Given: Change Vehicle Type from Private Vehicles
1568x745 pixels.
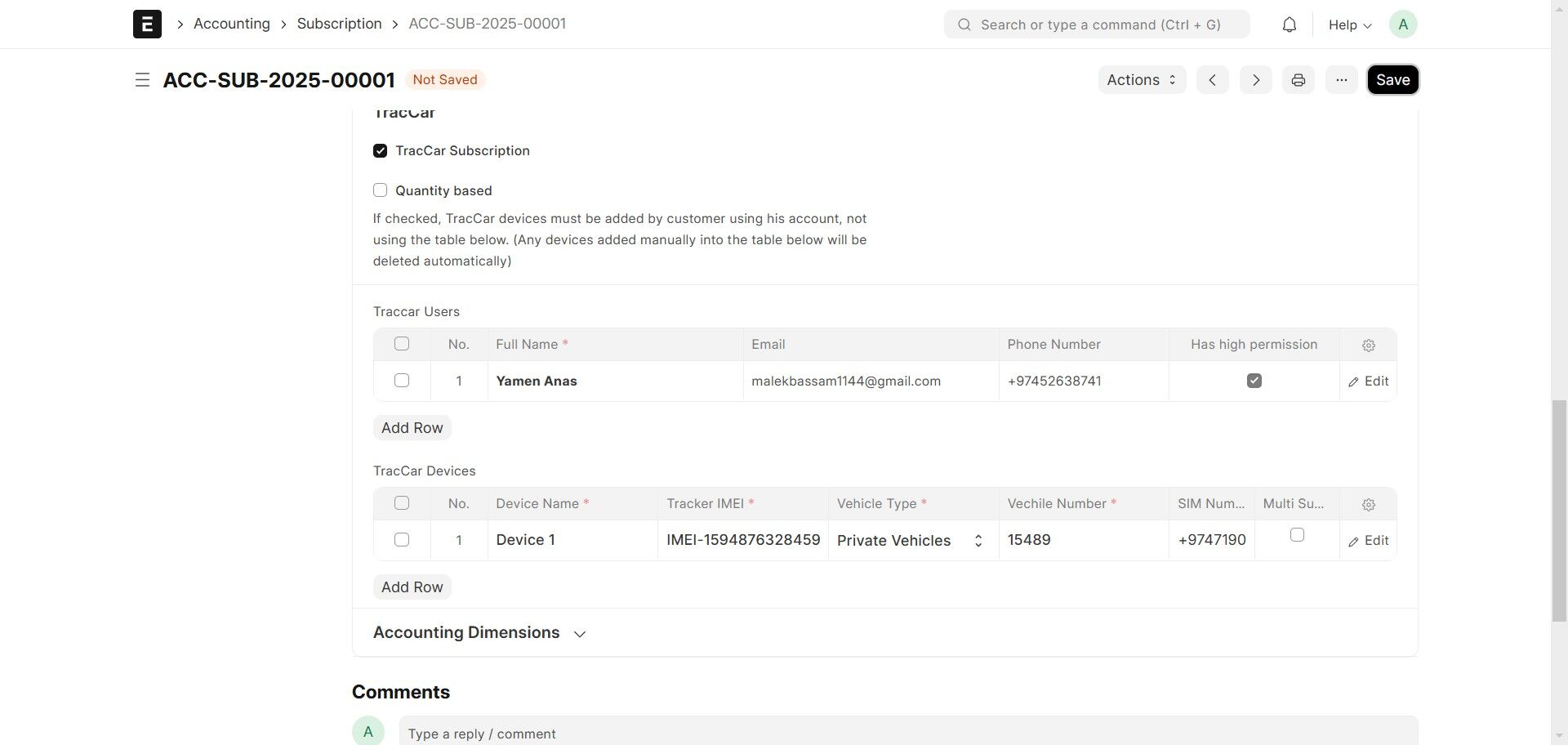Looking at the screenshot, I should (x=913, y=541).
